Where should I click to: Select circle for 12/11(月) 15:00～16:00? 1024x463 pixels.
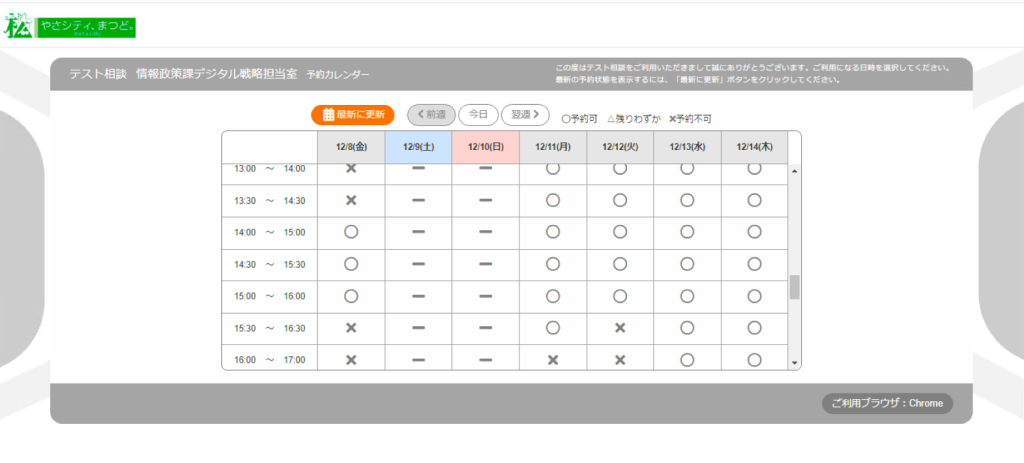(x=553, y=296)
